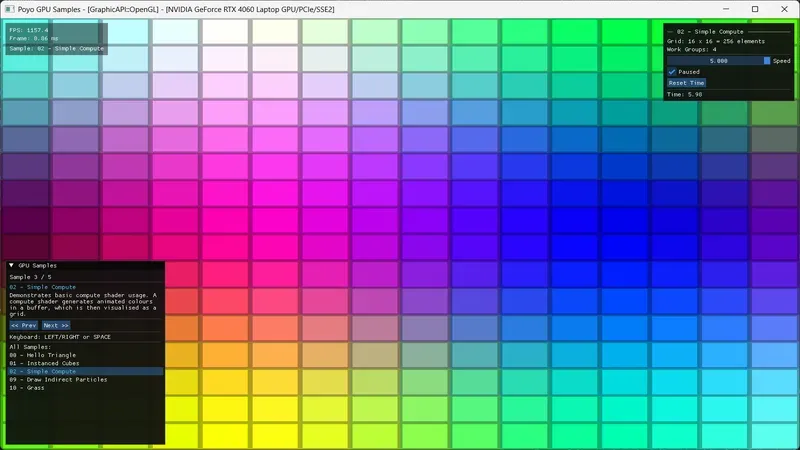Image resolution: width=800 pixels, height=450 pixels.
Task: Go to previous sample with << Prev
Action: (23, 325)
